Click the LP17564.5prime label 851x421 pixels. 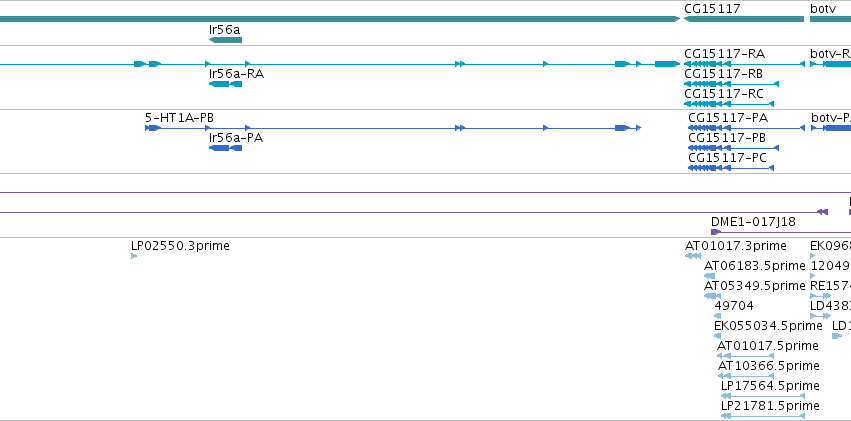[x=770, y=386]
